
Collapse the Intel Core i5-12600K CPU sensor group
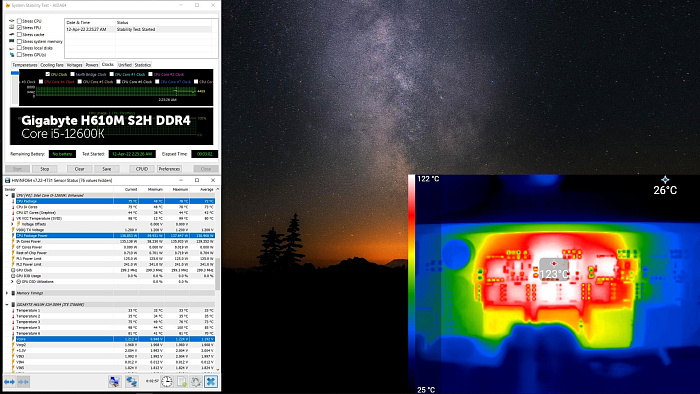pos(7,195)
